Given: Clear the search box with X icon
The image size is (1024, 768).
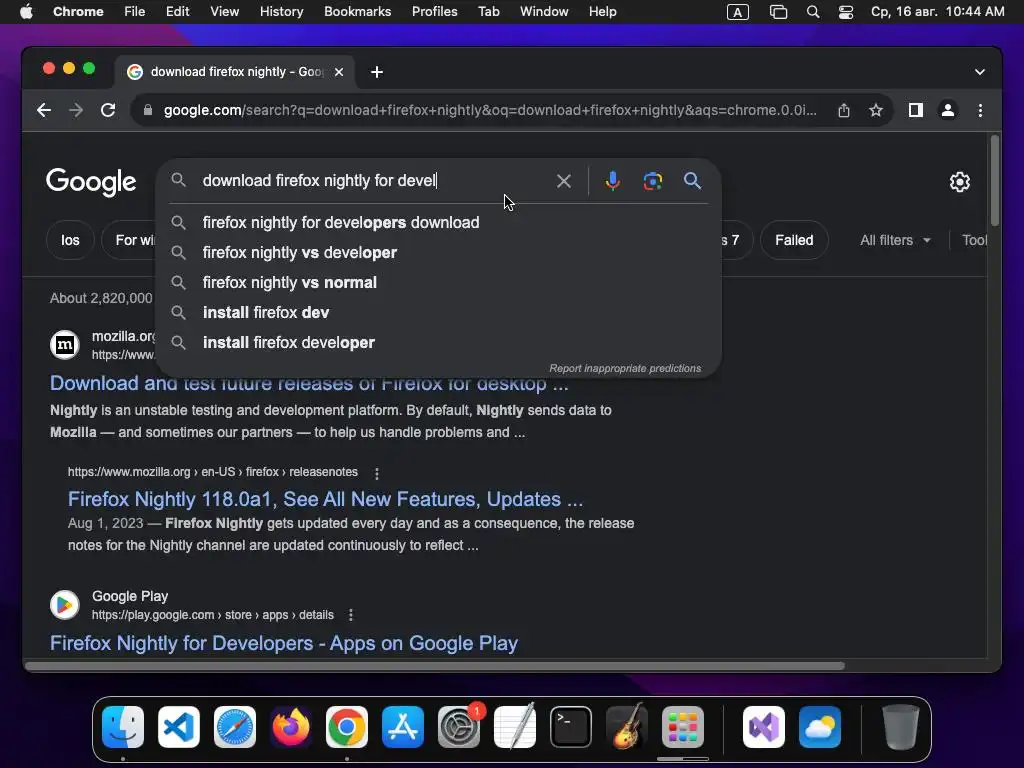Looking at the screenshot, I should [x=564, y=181].
